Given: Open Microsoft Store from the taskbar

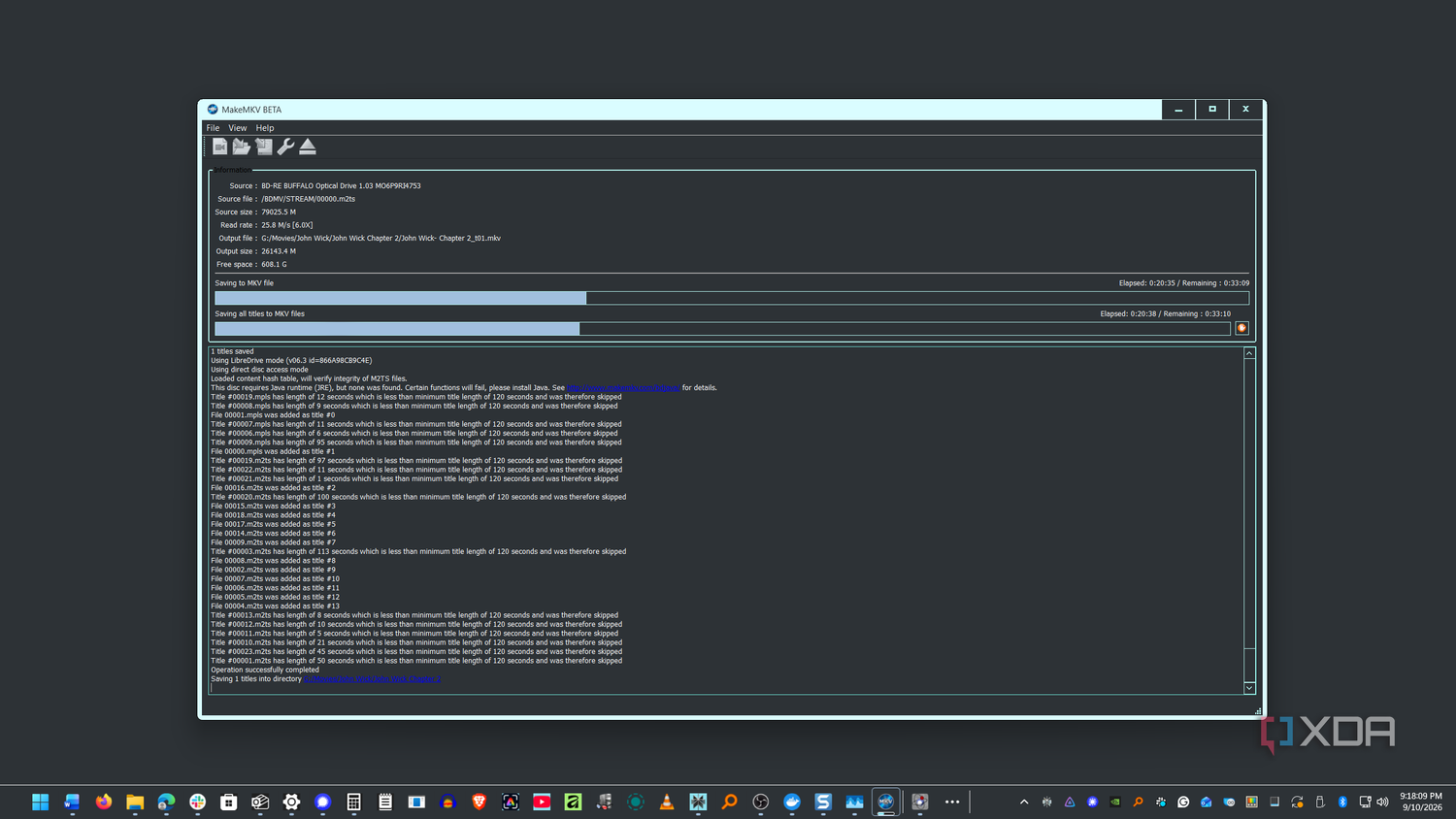Looking at the screenshot, I should (229, 802).
